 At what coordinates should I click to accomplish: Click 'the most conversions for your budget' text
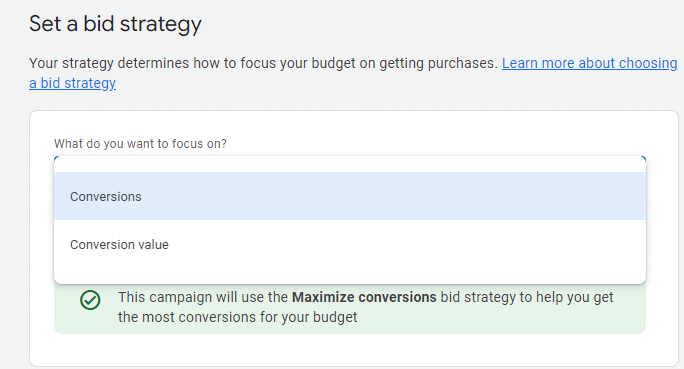point(237,317)
